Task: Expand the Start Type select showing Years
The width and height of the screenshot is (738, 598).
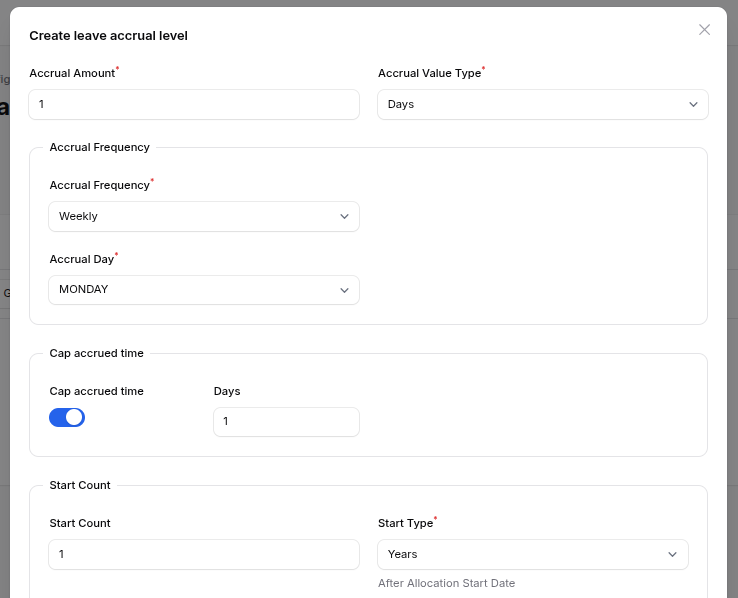Action: [520, 555]
